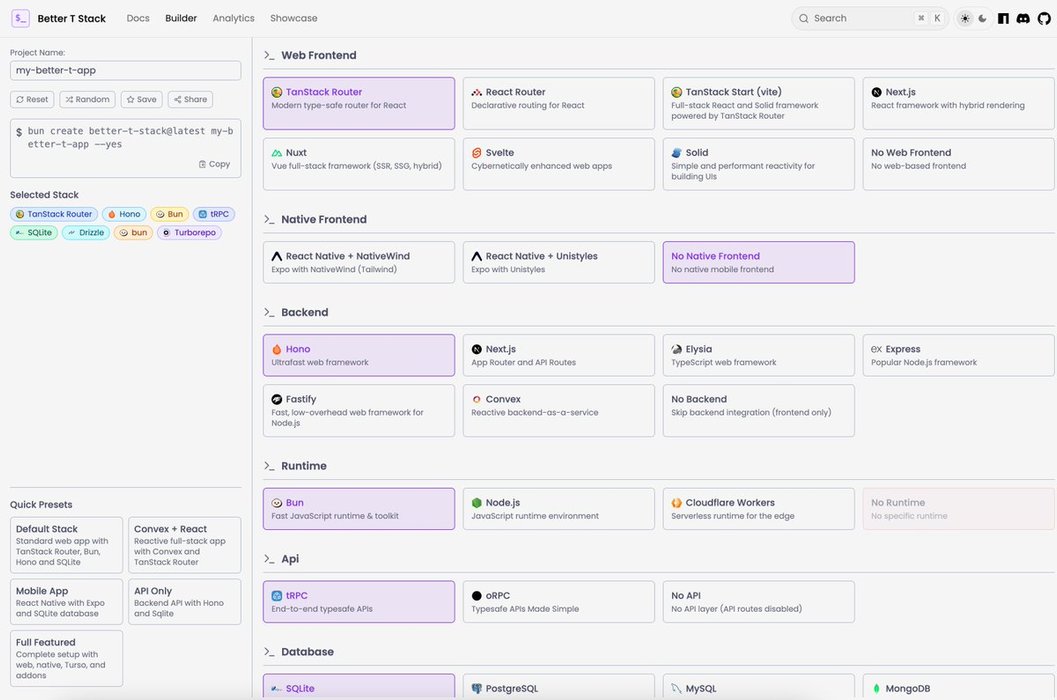
Task: Click the Better T Stack logo icon
Action: [20, 18]
